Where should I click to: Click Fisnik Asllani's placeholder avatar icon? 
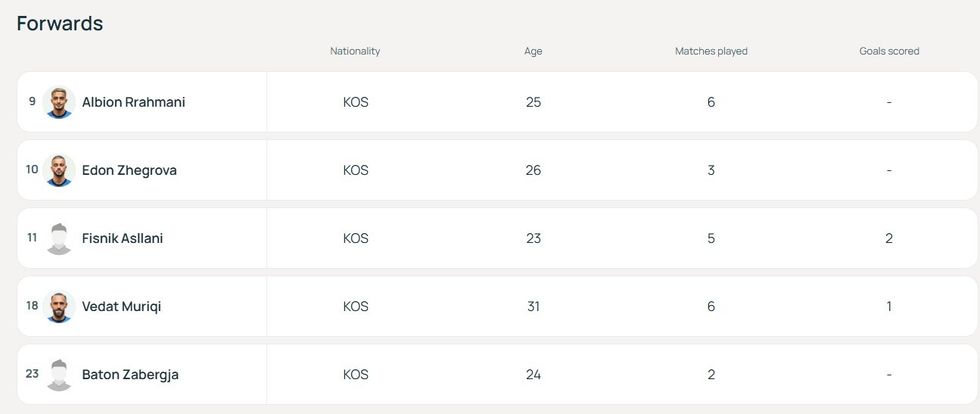pos(60,238)
